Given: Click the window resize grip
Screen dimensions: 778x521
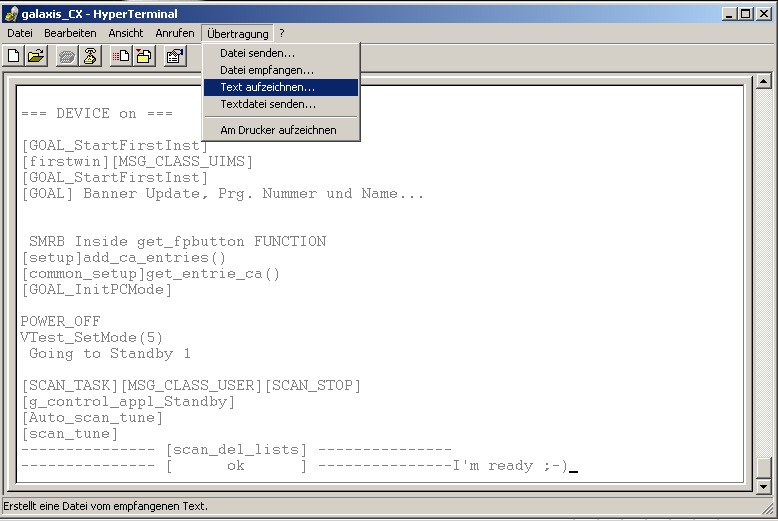Looking at the screenshot, I should coord(769,509).
